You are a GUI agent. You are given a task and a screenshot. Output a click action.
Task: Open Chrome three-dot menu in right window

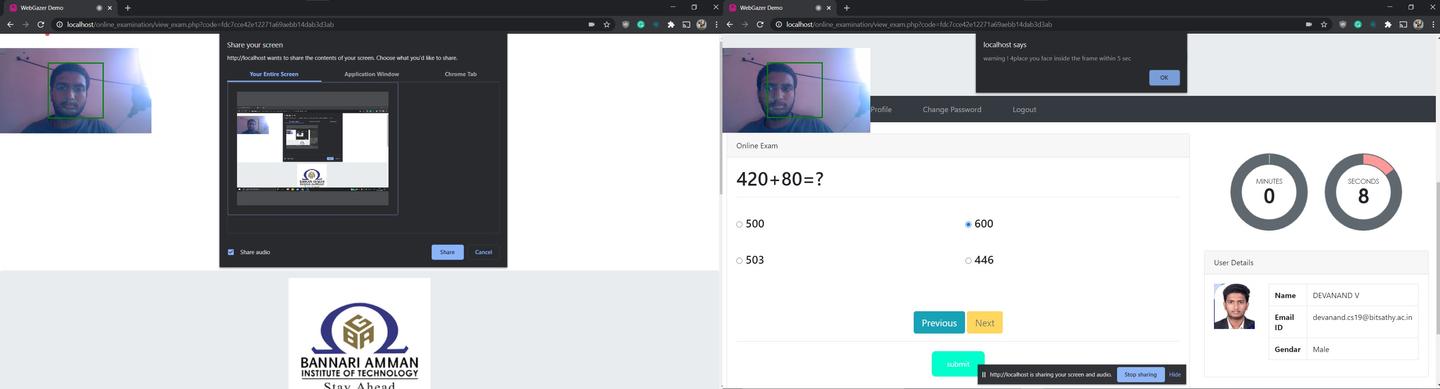(1434, 24)
